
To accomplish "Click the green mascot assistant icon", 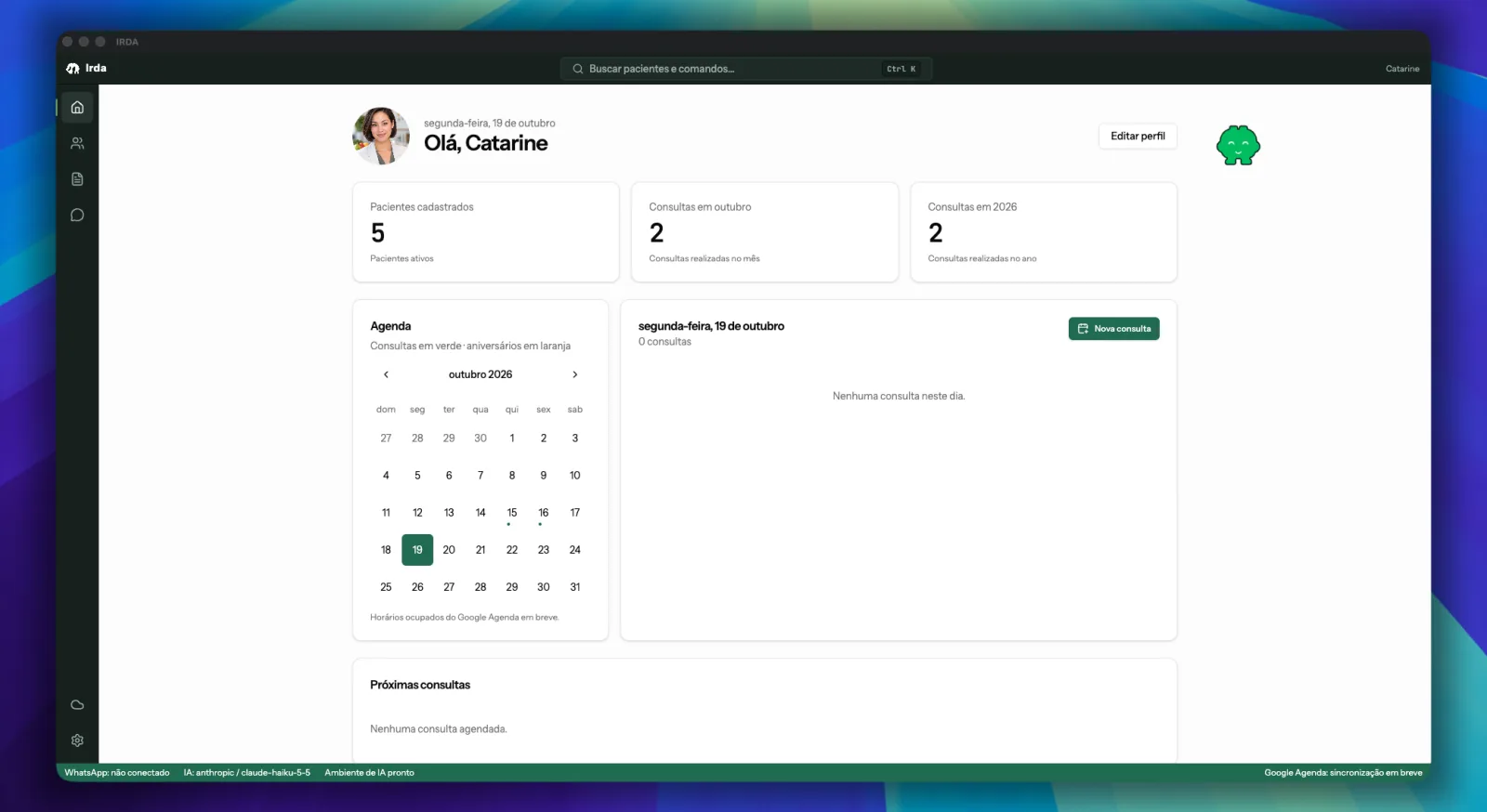I will tap(1238, 145).
